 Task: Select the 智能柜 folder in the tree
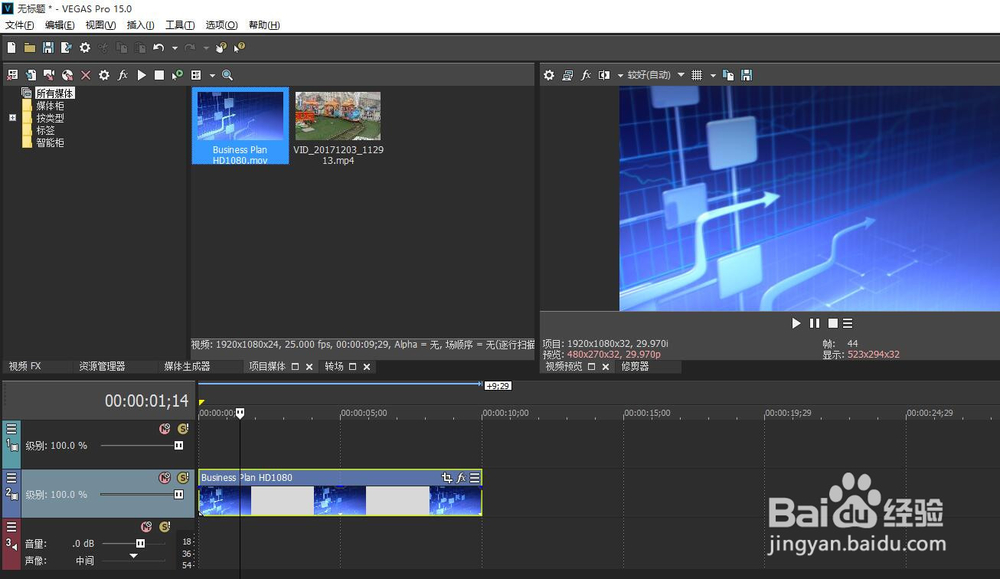[x=50, y=143]
